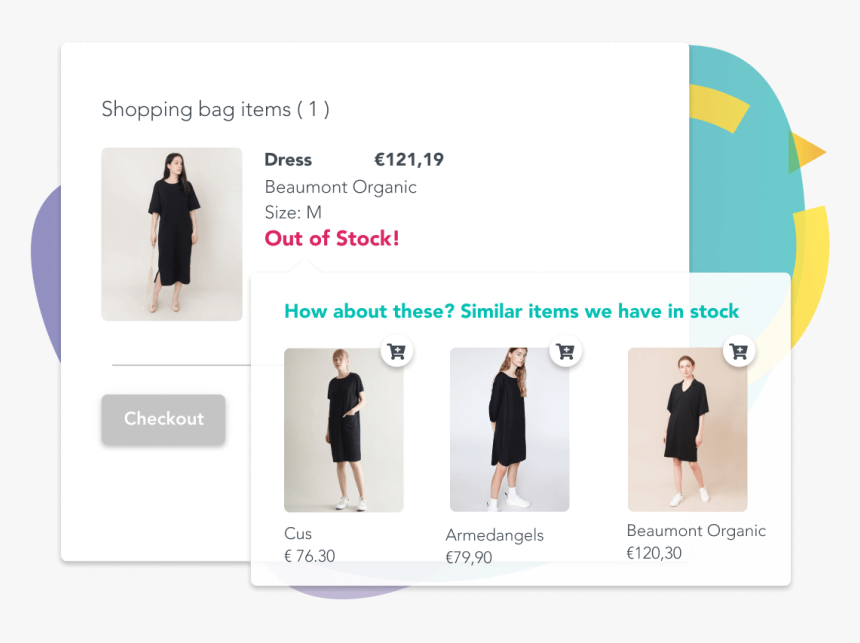Screen dimensions: 860x643
Task: Click the Dress product title
Action: click(288, 159)
